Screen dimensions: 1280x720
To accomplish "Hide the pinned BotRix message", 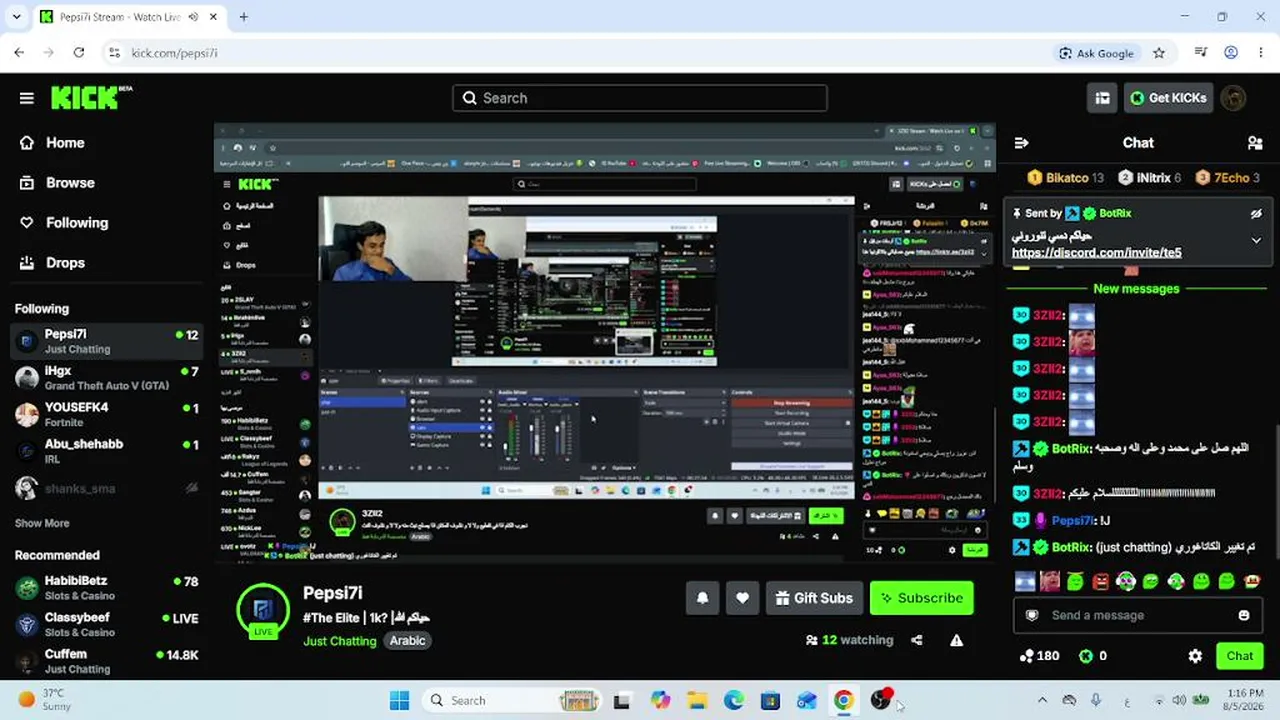I will pyautogui.click(x=1256, y=214).
